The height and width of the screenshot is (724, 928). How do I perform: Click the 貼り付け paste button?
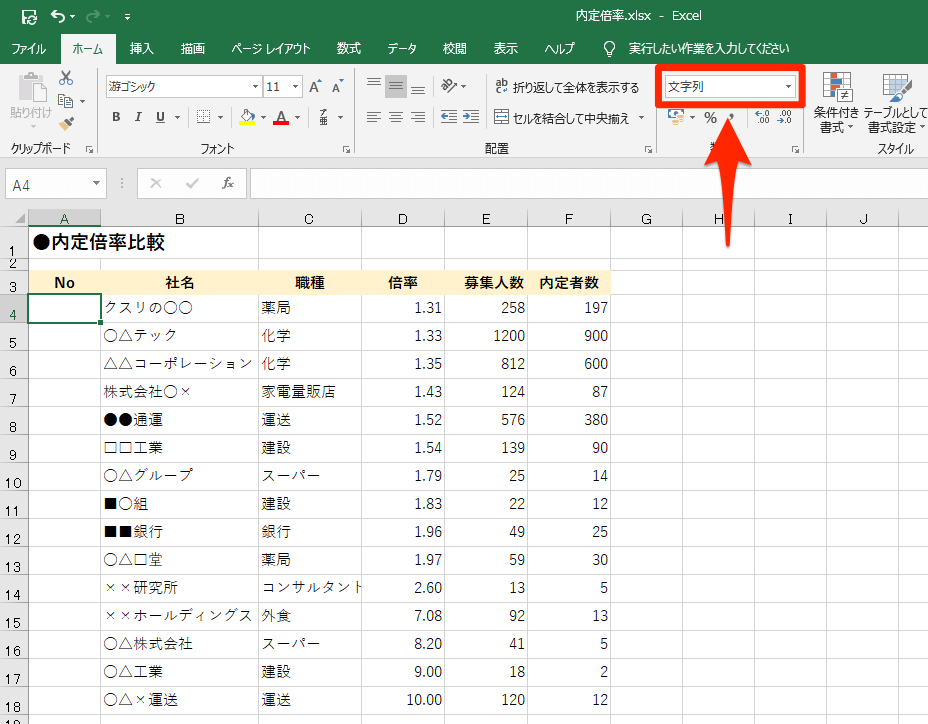[31, 101]
